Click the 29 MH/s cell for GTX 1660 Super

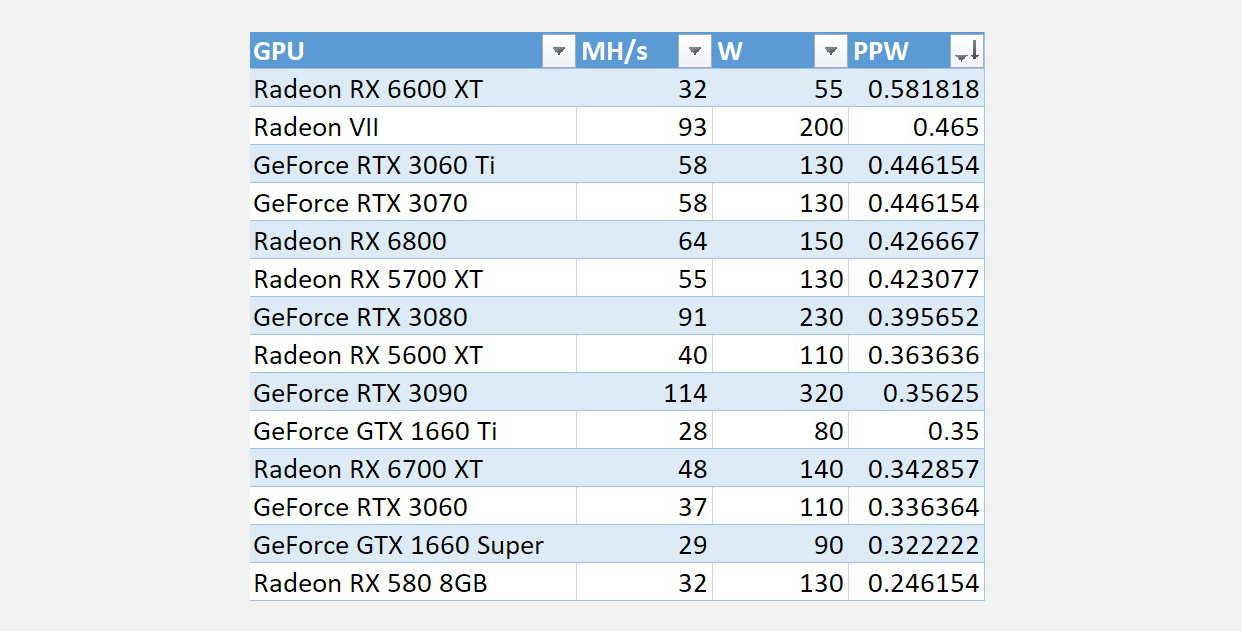(x=645, y=545)
